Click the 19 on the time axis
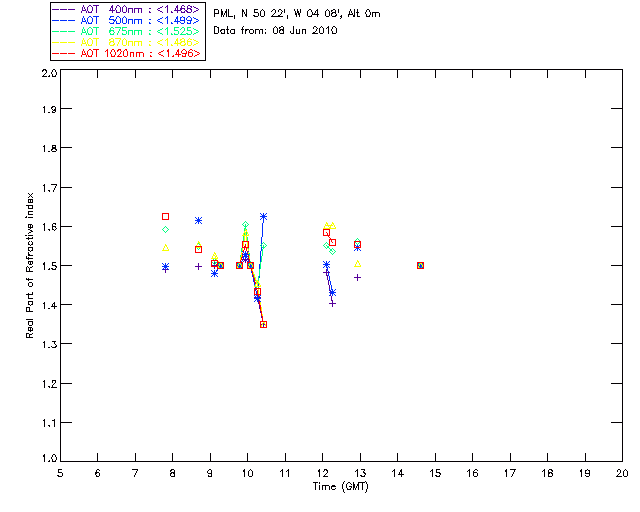This screenshot has height=512, width=640. point(585,473)
